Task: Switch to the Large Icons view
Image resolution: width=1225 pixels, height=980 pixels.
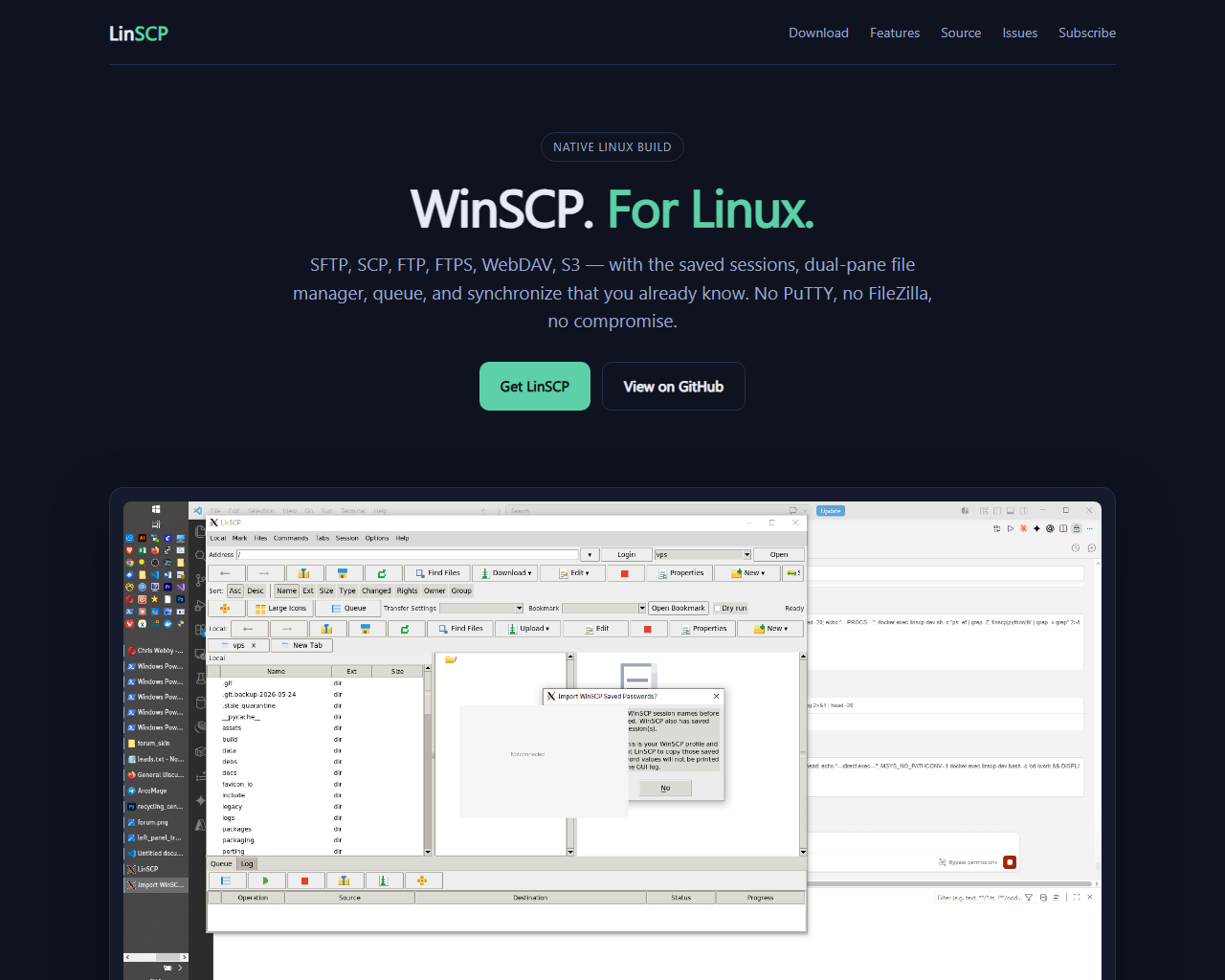Action: tap(280, 609)
